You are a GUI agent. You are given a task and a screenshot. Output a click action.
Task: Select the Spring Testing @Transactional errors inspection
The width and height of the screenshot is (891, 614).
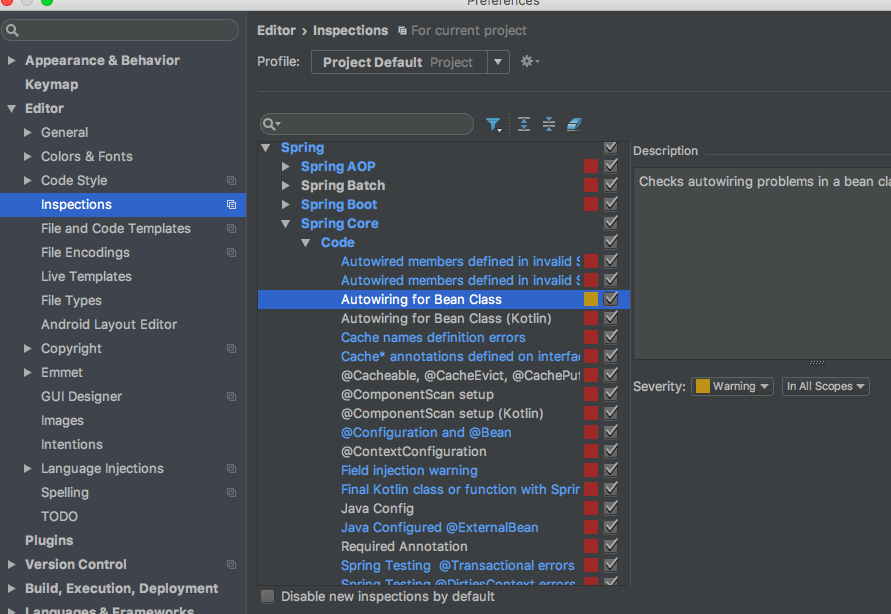tap(457, 565)
